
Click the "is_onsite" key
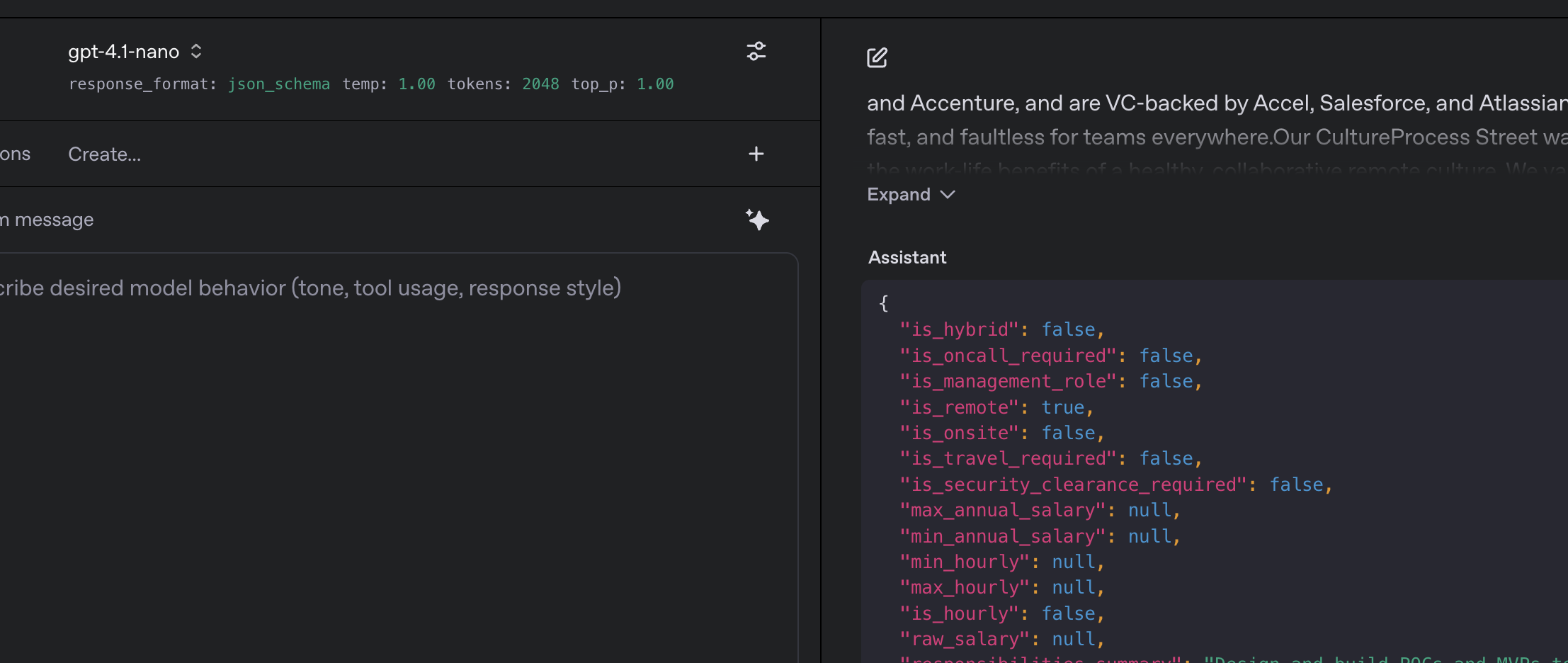pos(959,433)
